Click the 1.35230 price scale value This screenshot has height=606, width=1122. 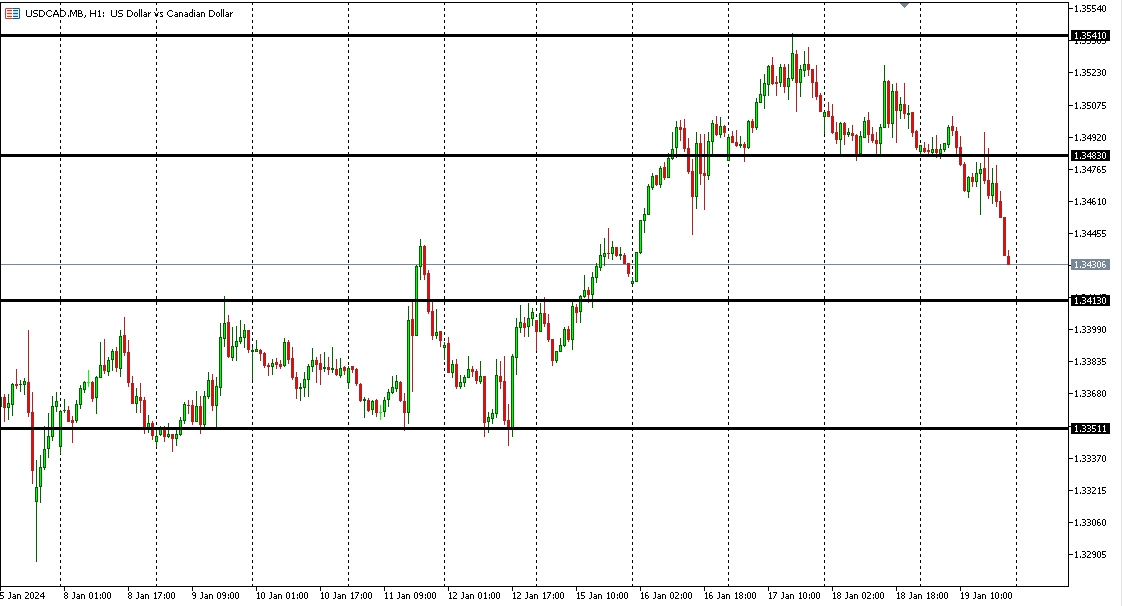click(1090, 73)
